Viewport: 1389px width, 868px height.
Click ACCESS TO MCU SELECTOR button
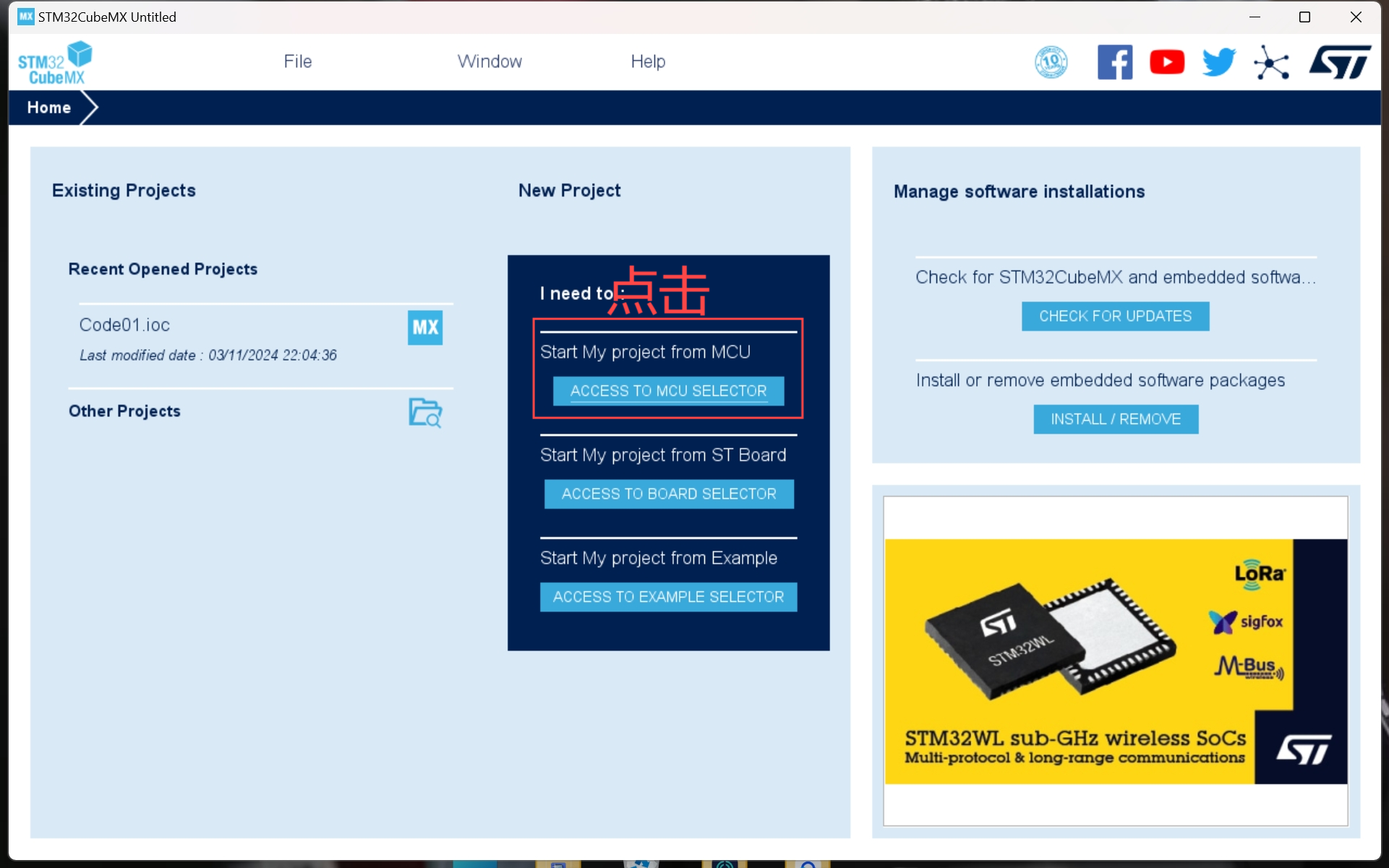tap(668, 391)
